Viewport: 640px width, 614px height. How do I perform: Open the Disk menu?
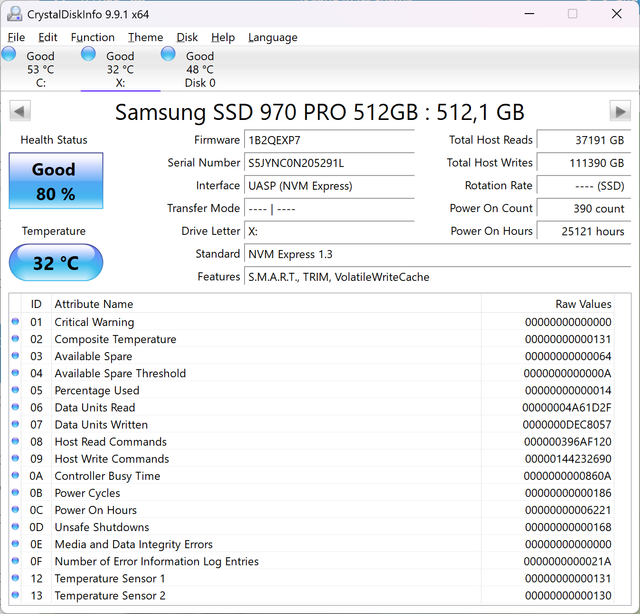pyautogui.click(x=187, y=37)
